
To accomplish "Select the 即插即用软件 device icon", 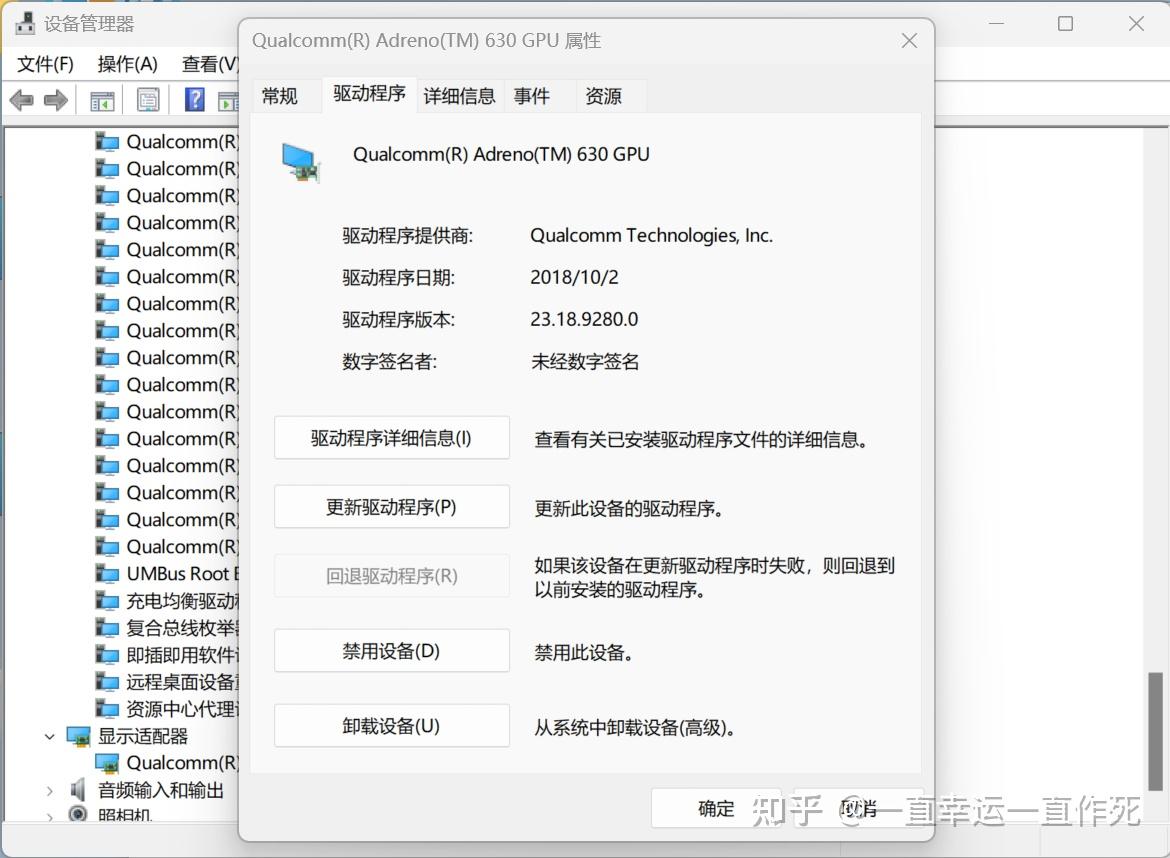I will (107, 655).
